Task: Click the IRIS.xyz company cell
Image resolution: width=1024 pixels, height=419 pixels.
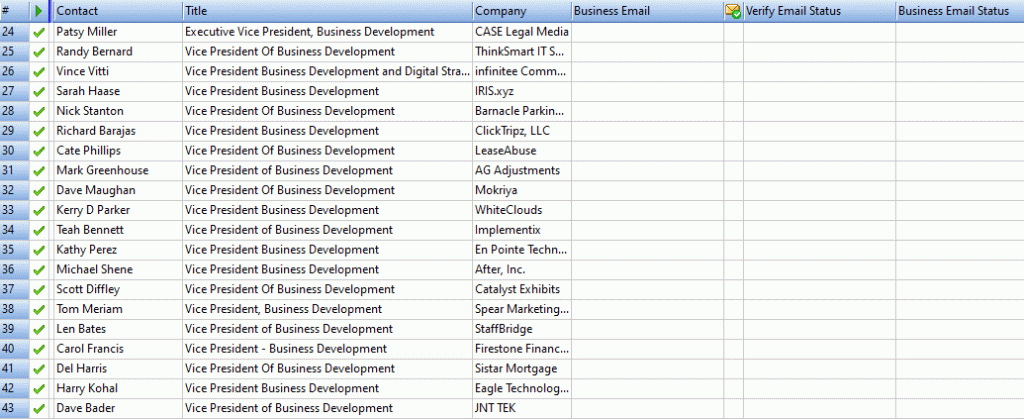Action: [x=522, y=91]
